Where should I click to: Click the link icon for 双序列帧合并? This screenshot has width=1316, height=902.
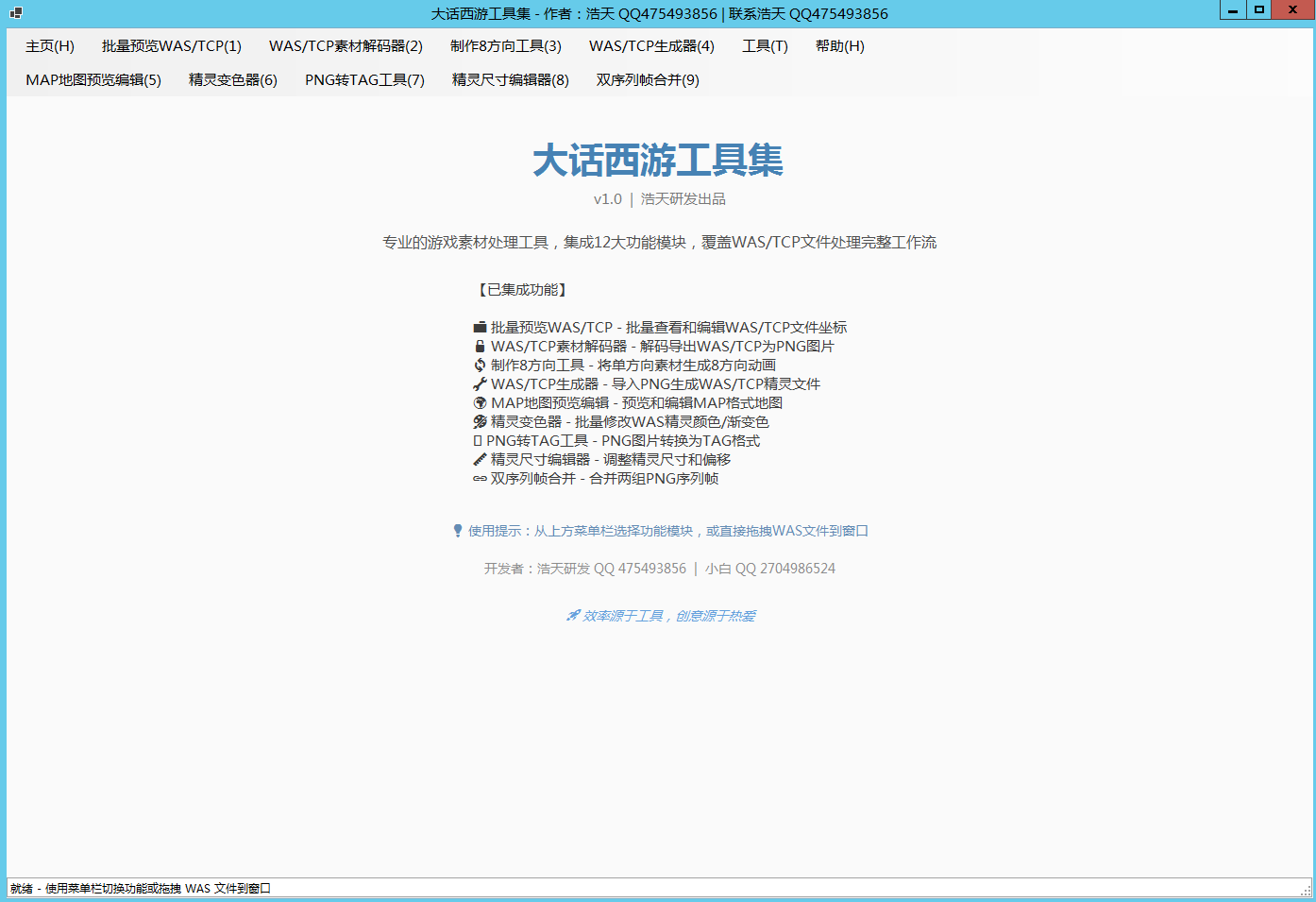(x=480, y=478)
